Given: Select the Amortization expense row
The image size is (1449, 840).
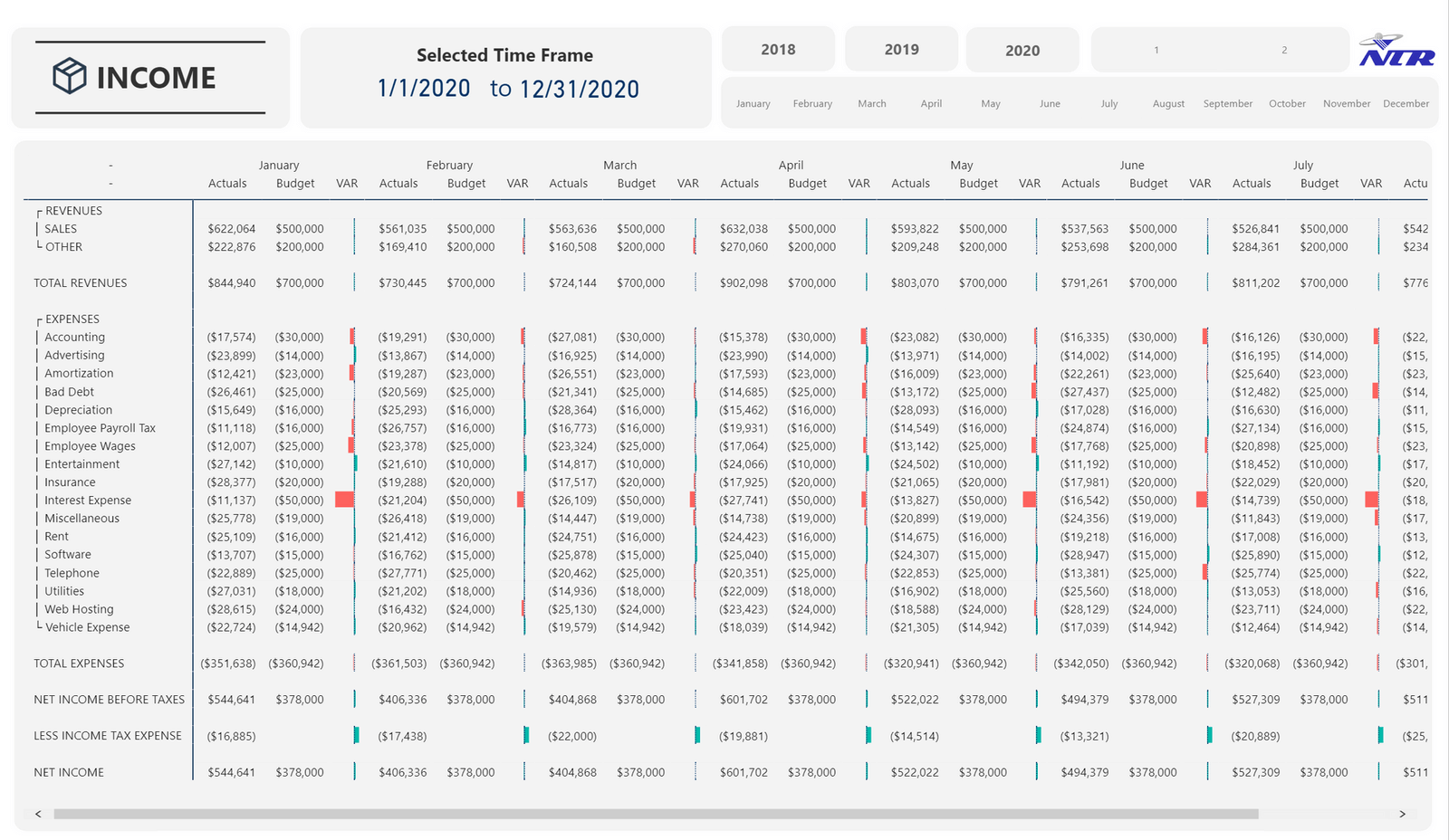Looking at the screenshot, I should point(79,374).
